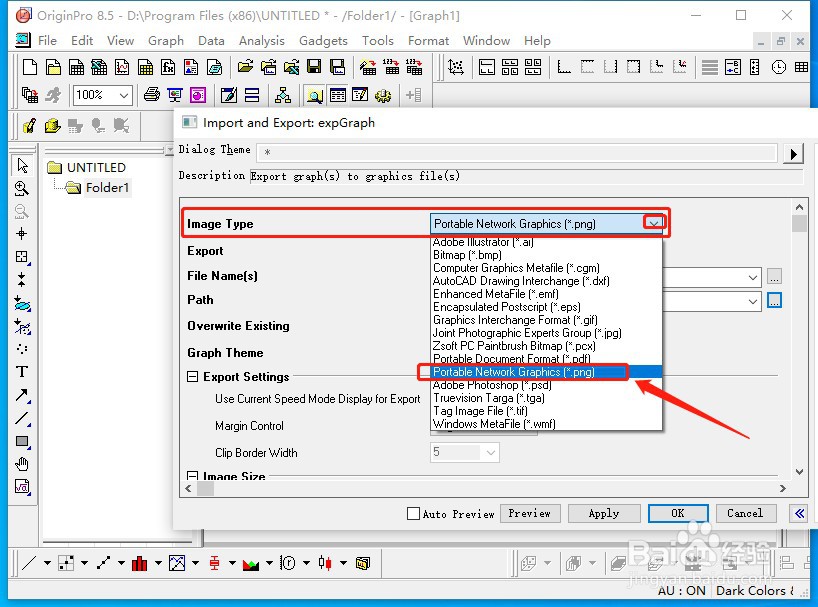
Task: Select the Screen Reader crosshair tool
Action: click(21, 234)
